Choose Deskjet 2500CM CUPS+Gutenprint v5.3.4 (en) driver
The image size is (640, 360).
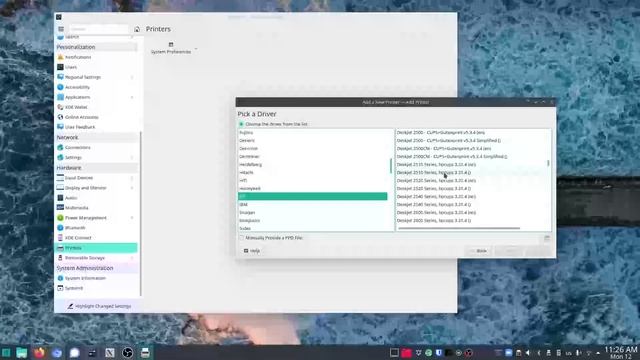point(444,149)
